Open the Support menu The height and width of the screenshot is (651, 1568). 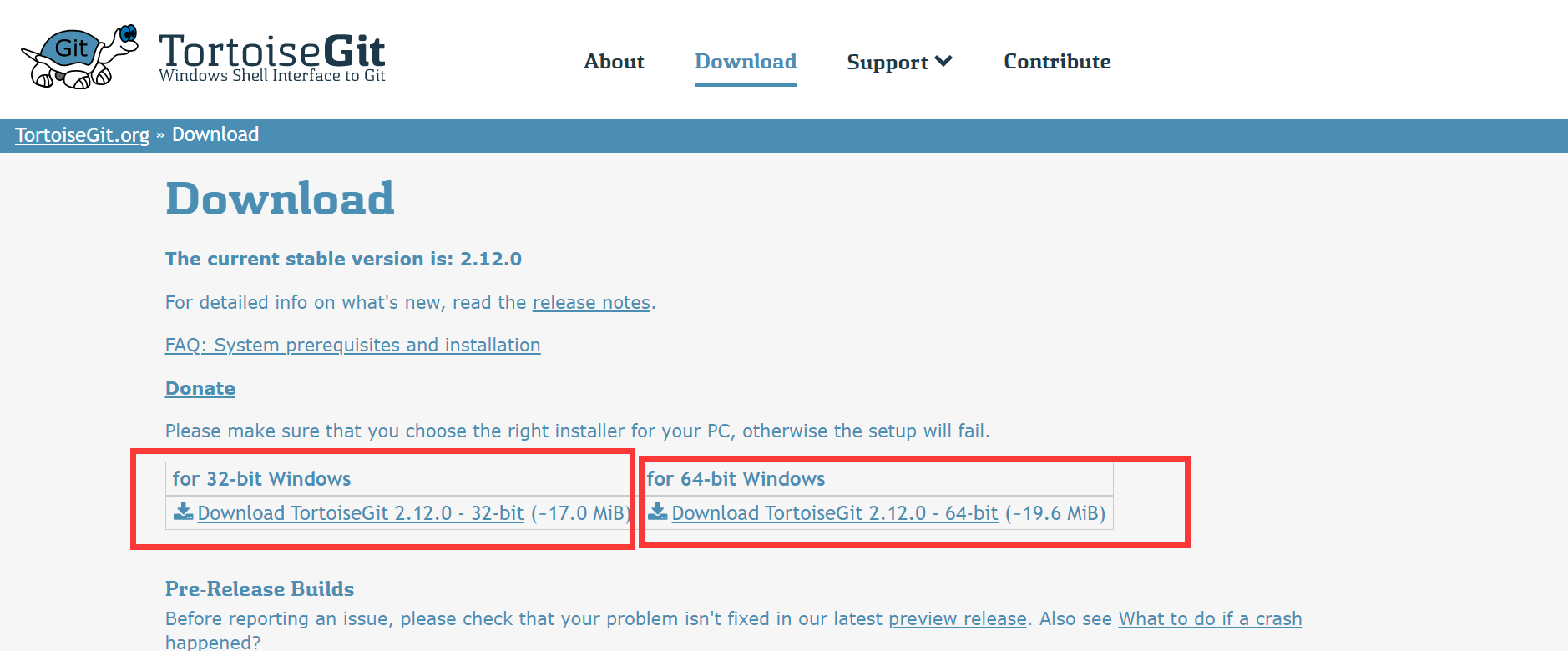click(899, 62)
